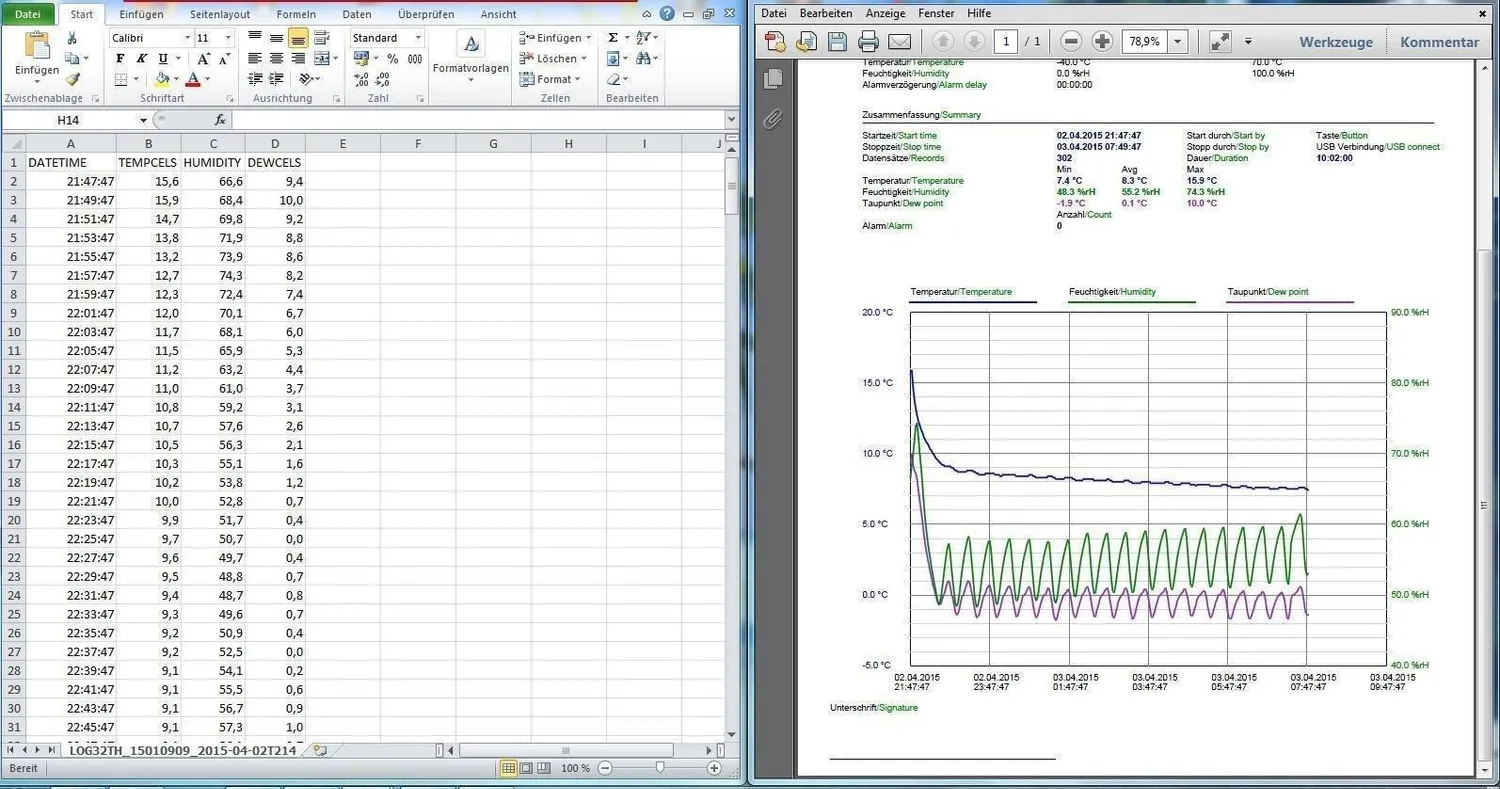Viewport: 1500px width, 789px height.
Task: Click the Format Painter brush icon
Action: click(x=72, y=79)
